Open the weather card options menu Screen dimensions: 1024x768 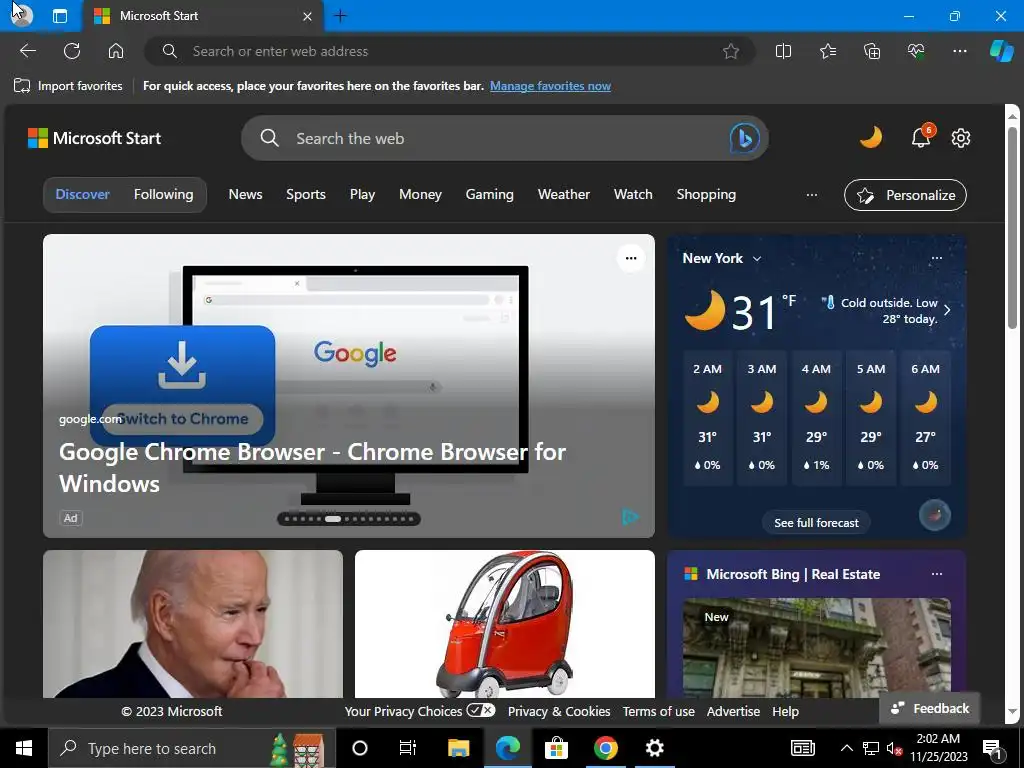[x=936, y=258]
